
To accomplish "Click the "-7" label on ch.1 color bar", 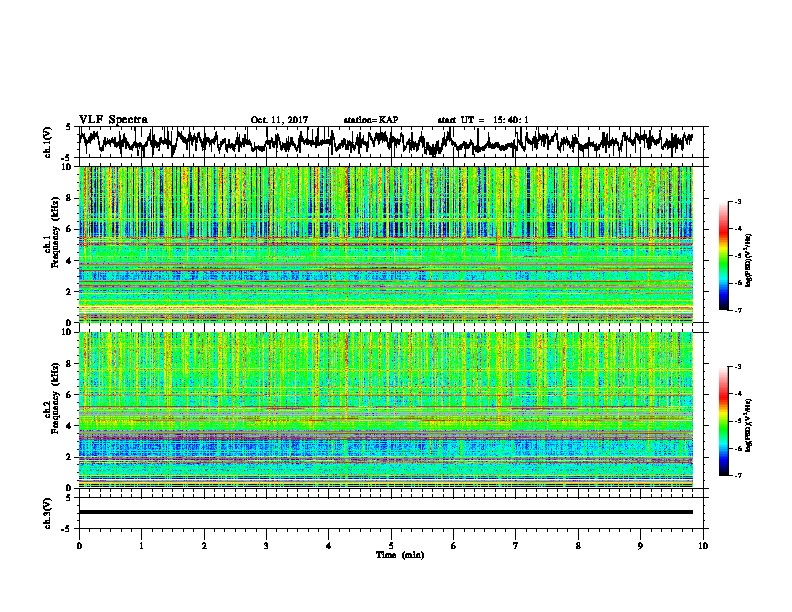I will tap(738, 310).
